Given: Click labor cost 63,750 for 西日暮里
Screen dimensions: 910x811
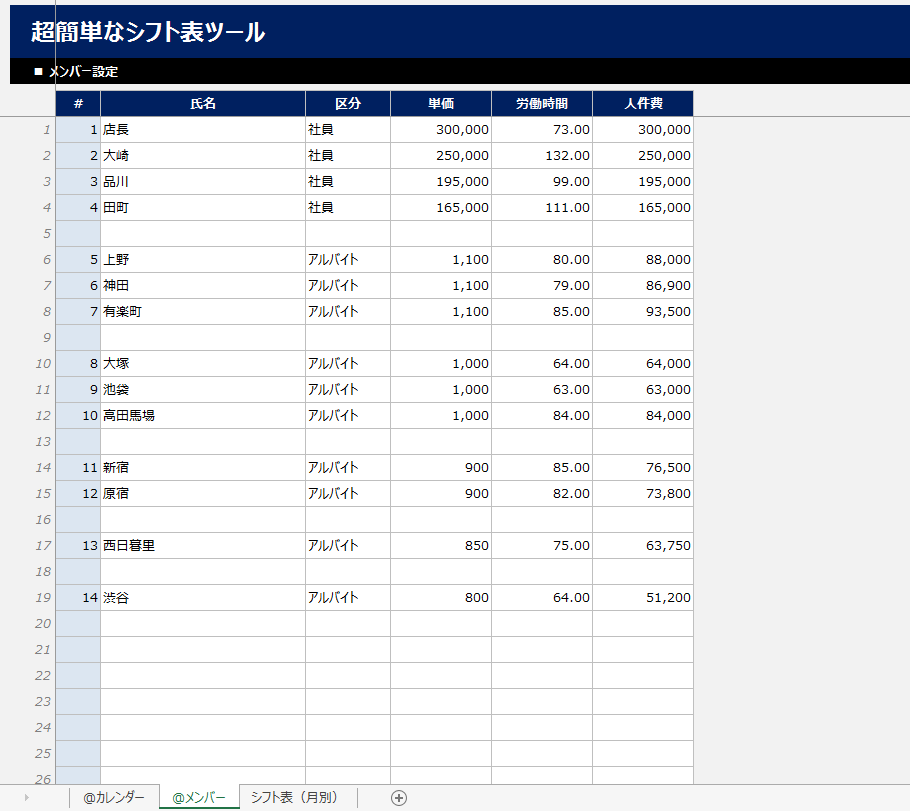Looking at the screenshot, I should tap(643, 546).
